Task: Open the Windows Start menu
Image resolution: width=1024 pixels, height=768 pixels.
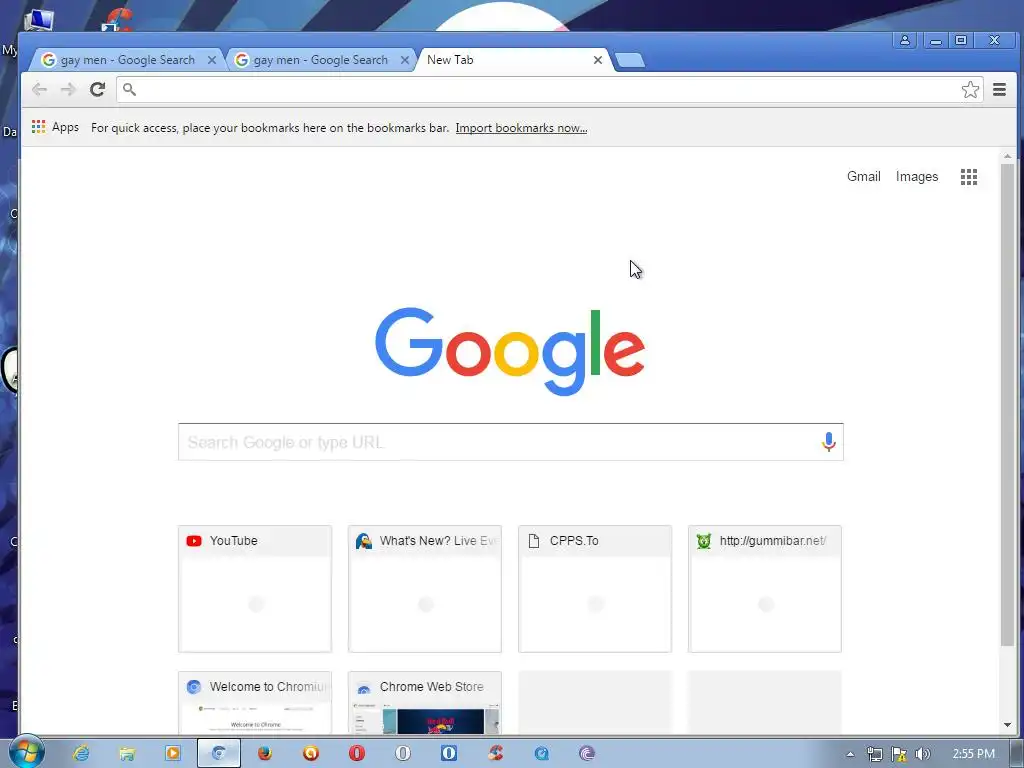Action: coord(27,753)
